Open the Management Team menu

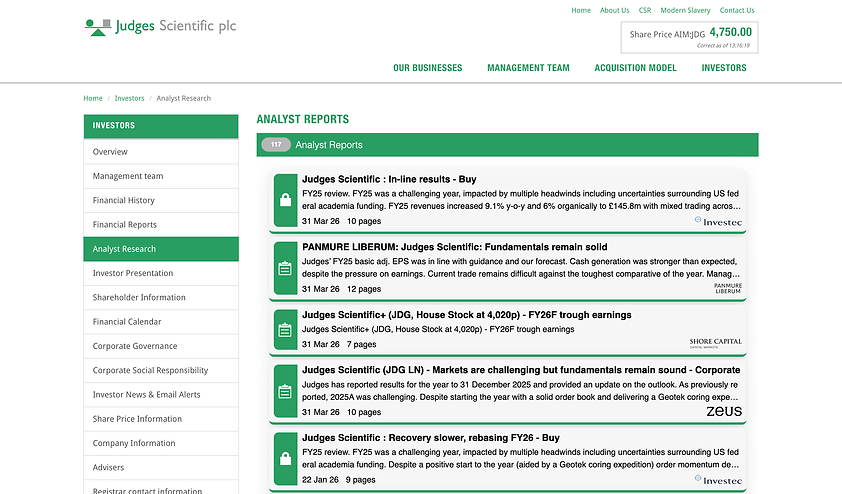coord(528,68)
